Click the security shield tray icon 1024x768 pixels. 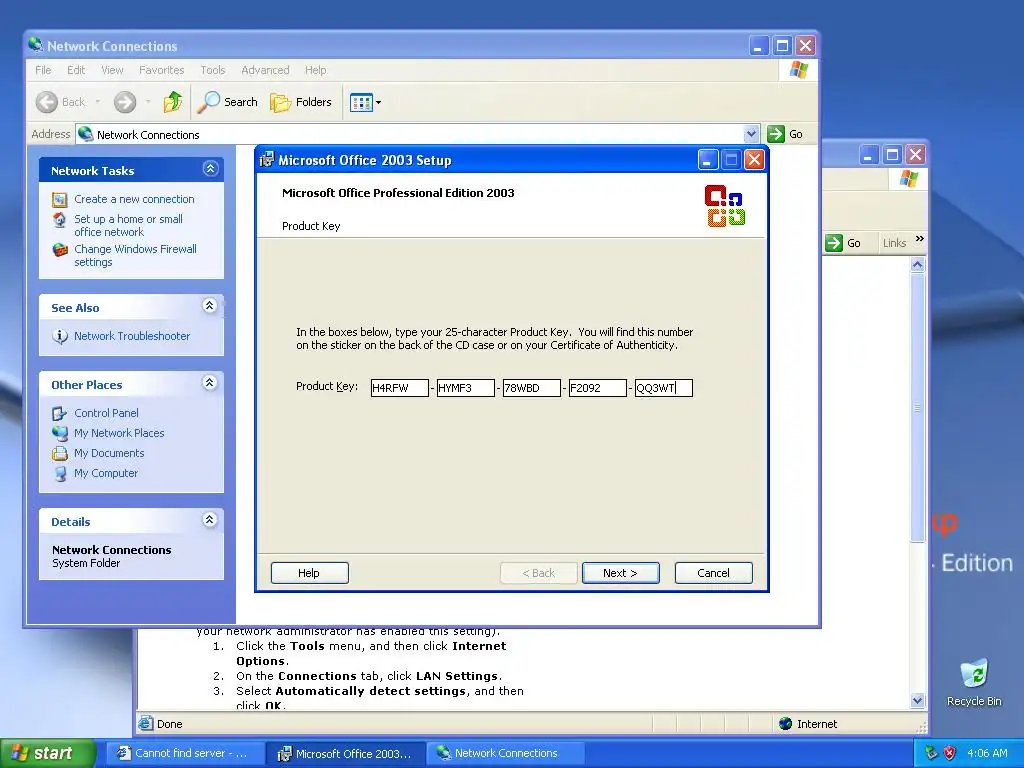[950, 753]
